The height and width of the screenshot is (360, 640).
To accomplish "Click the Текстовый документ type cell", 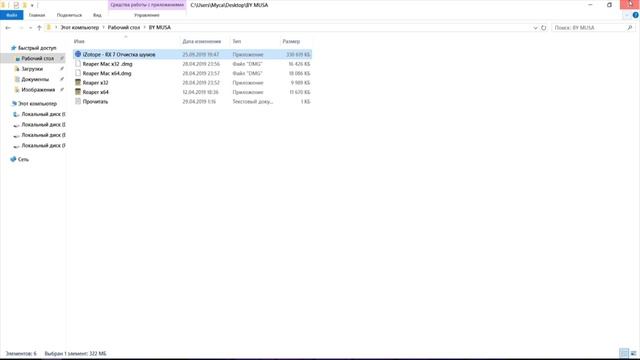I will pos(253,101).
